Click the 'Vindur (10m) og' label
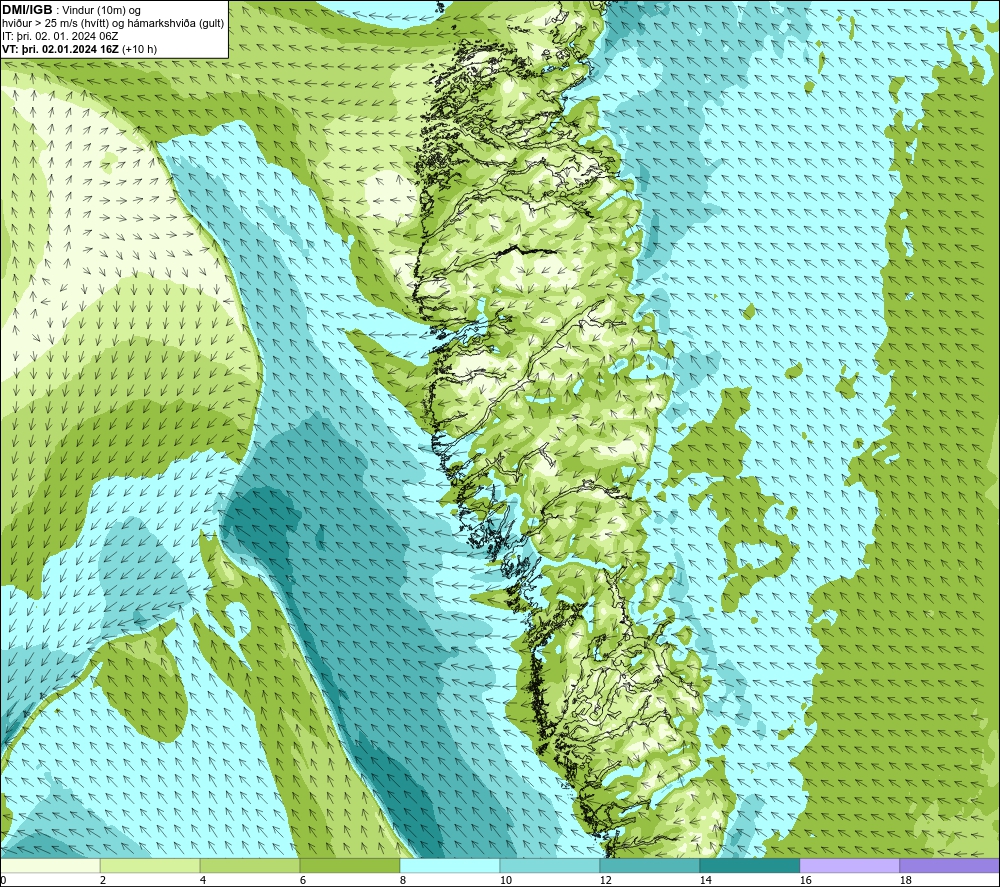 pos(103,11)
